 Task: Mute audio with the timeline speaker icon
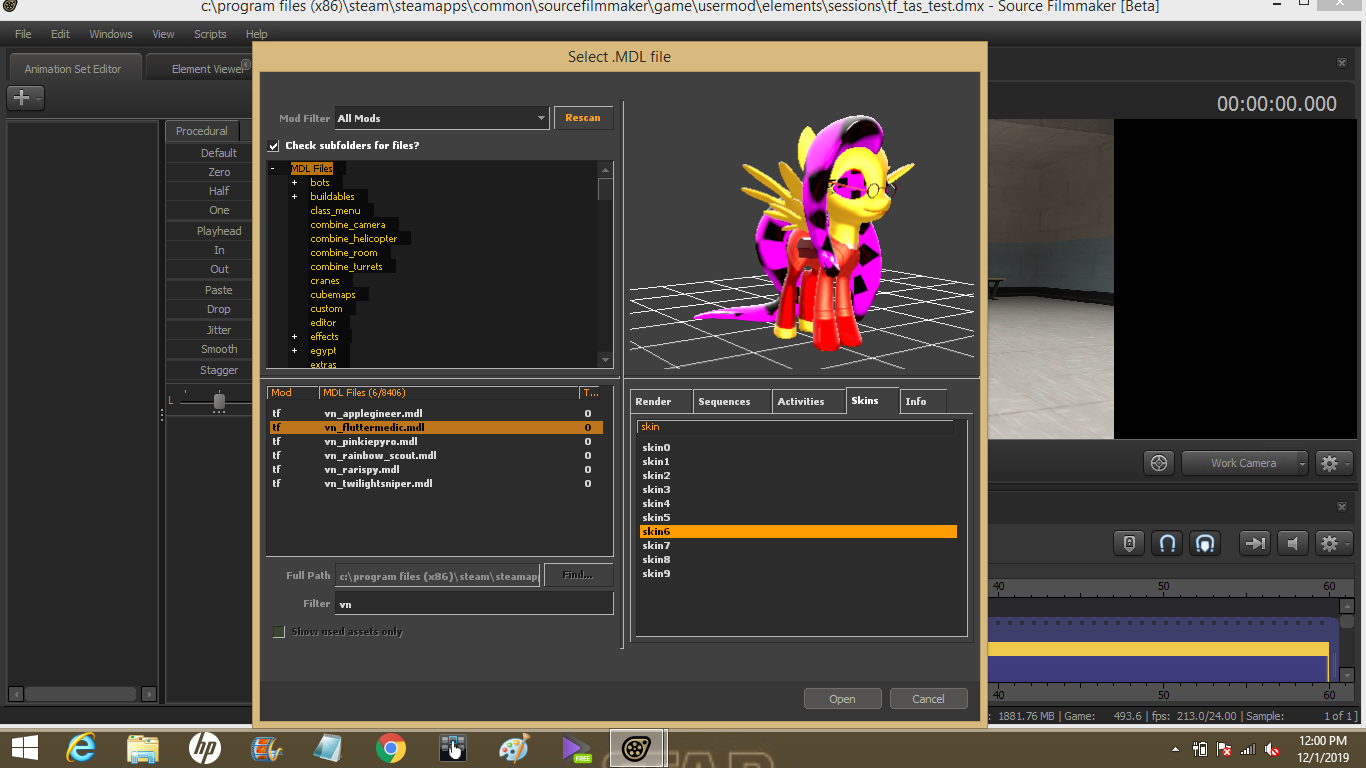tap(1293, 543)
